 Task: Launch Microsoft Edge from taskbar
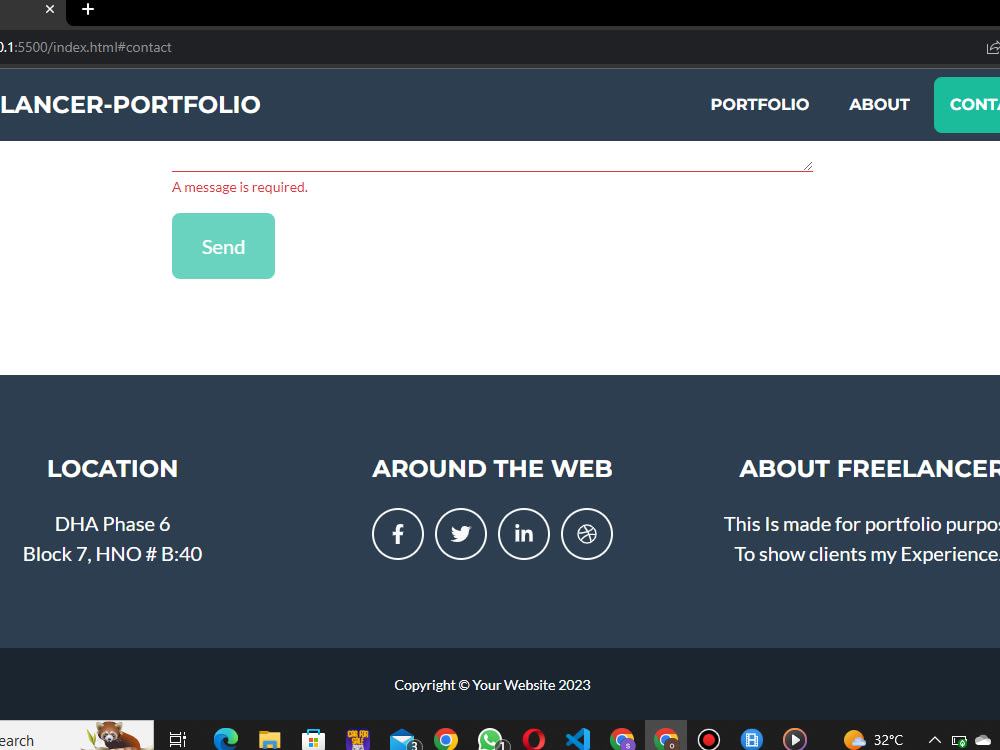(225, 739)
